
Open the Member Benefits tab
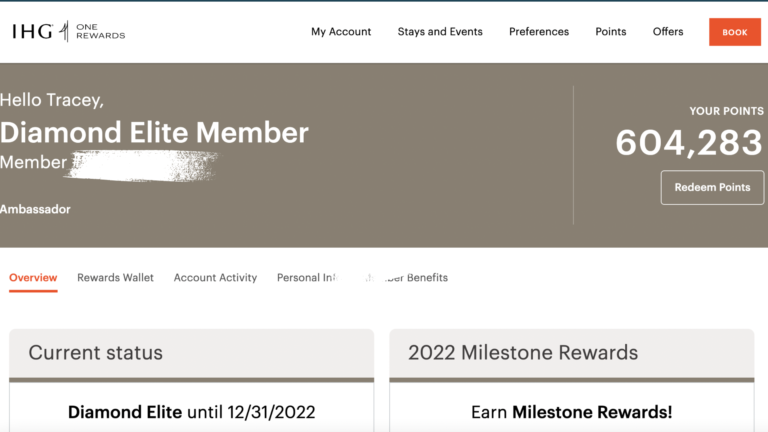tap(406, 278)
